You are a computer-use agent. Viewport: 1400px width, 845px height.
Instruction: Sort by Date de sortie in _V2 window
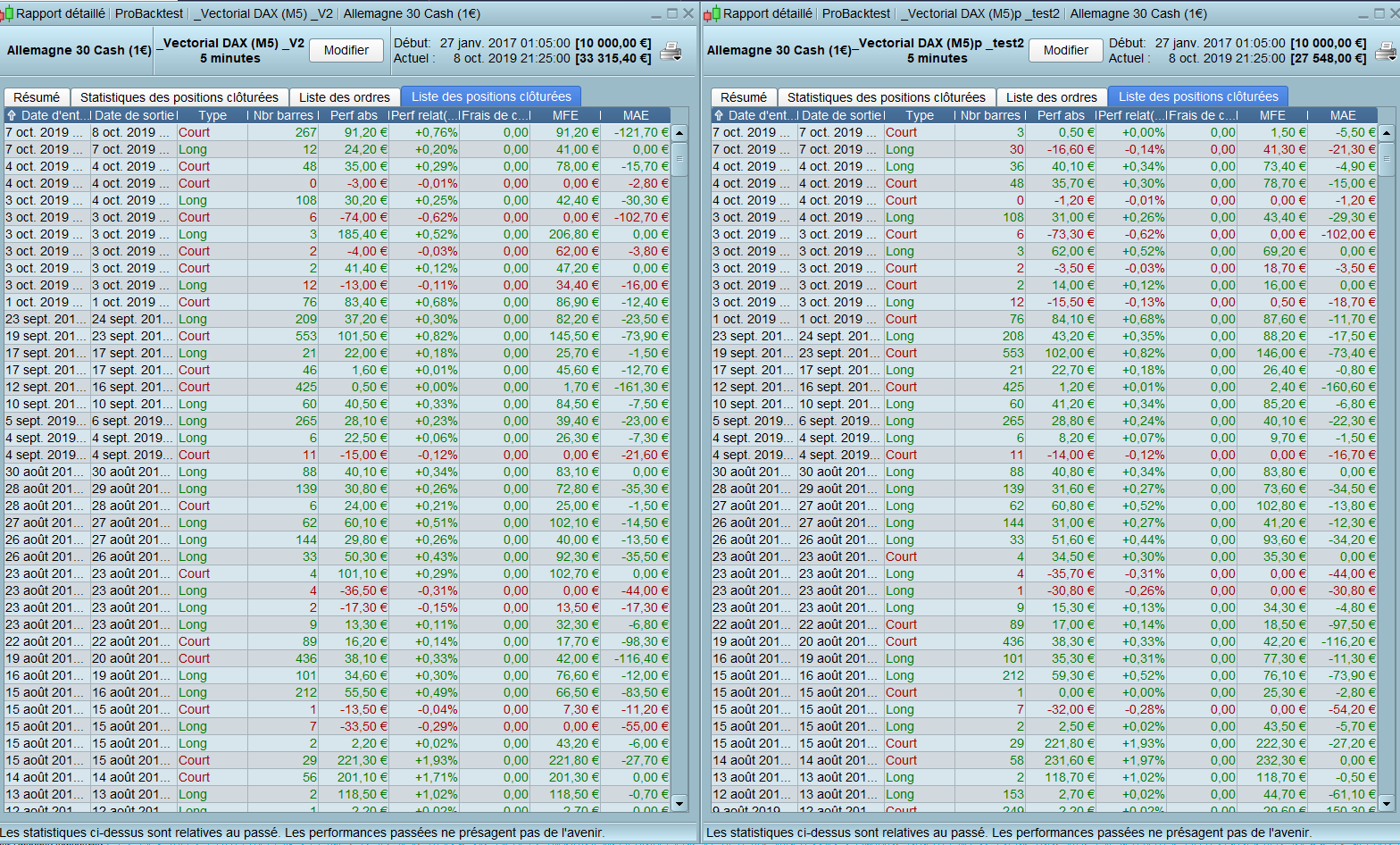(135, 115)
